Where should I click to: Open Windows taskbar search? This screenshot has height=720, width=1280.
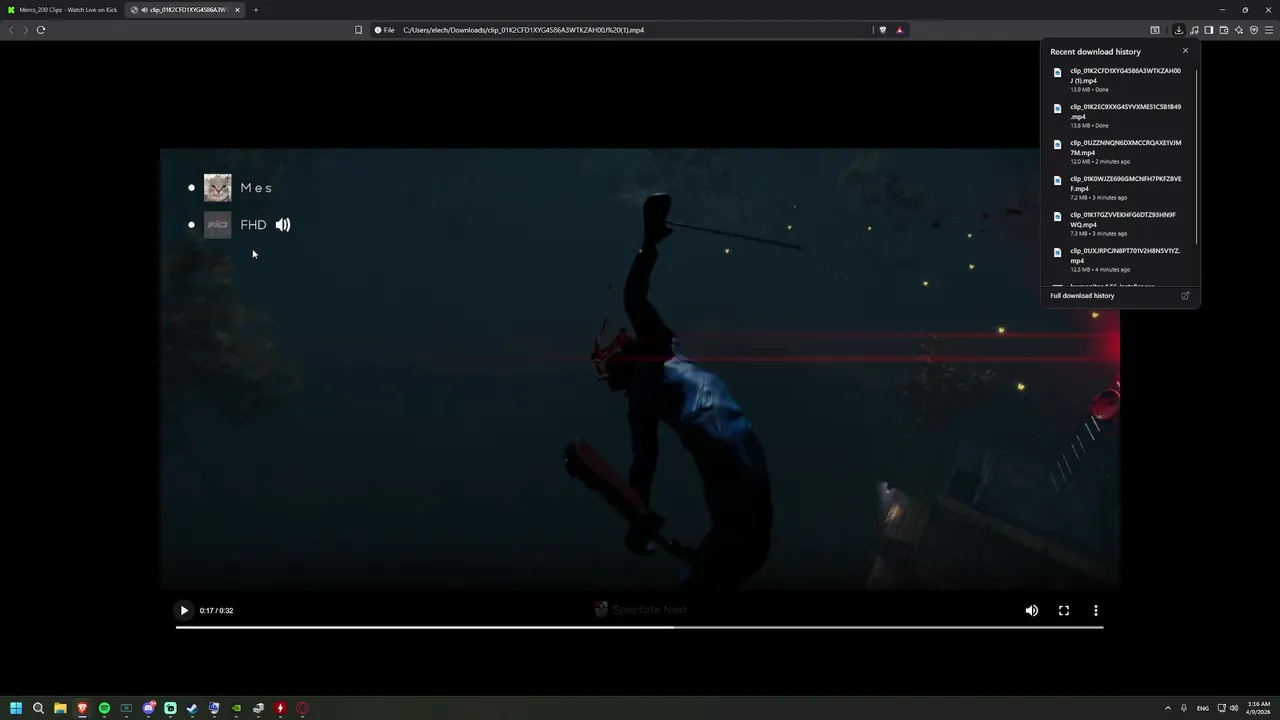[38, 708]
